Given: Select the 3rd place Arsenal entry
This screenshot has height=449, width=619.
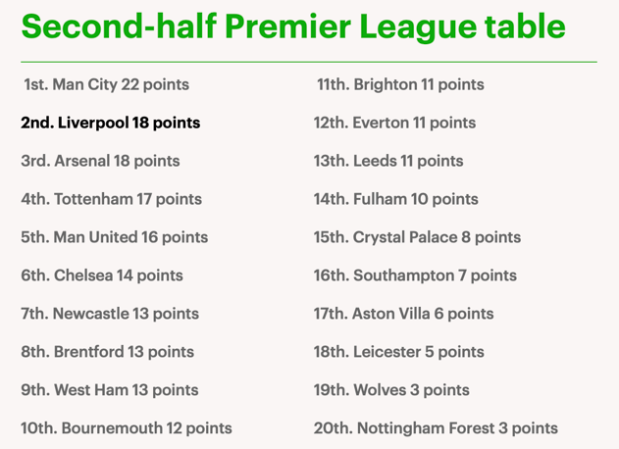Looking at the screenshot, I should click(x=100, y=161).
